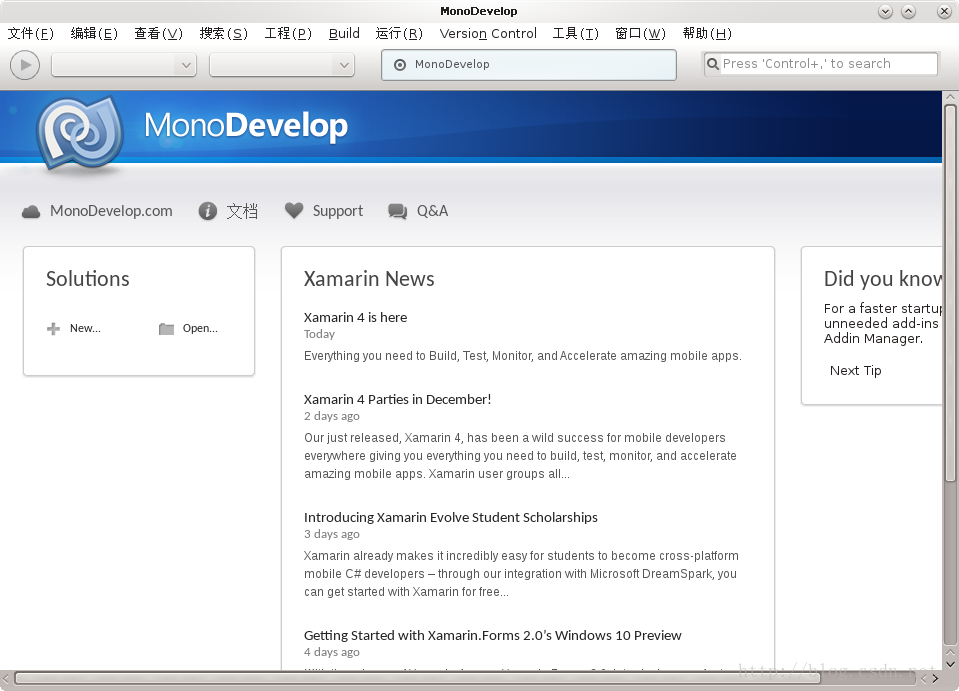Click the MonoDevelop status bar area
The width and height of the screenshot is (959, 691).
(x=528, y=65)
